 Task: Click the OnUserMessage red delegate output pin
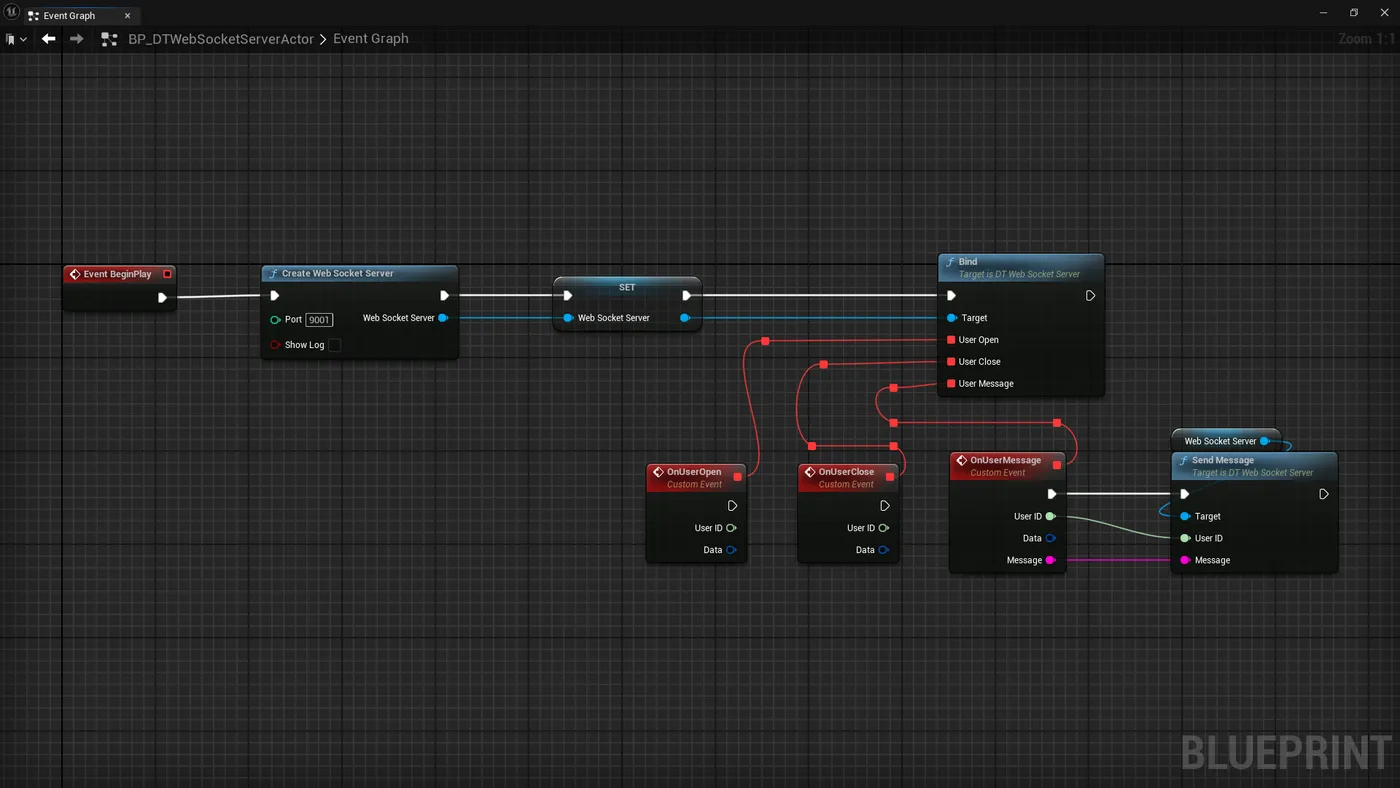click(1057, 465)
